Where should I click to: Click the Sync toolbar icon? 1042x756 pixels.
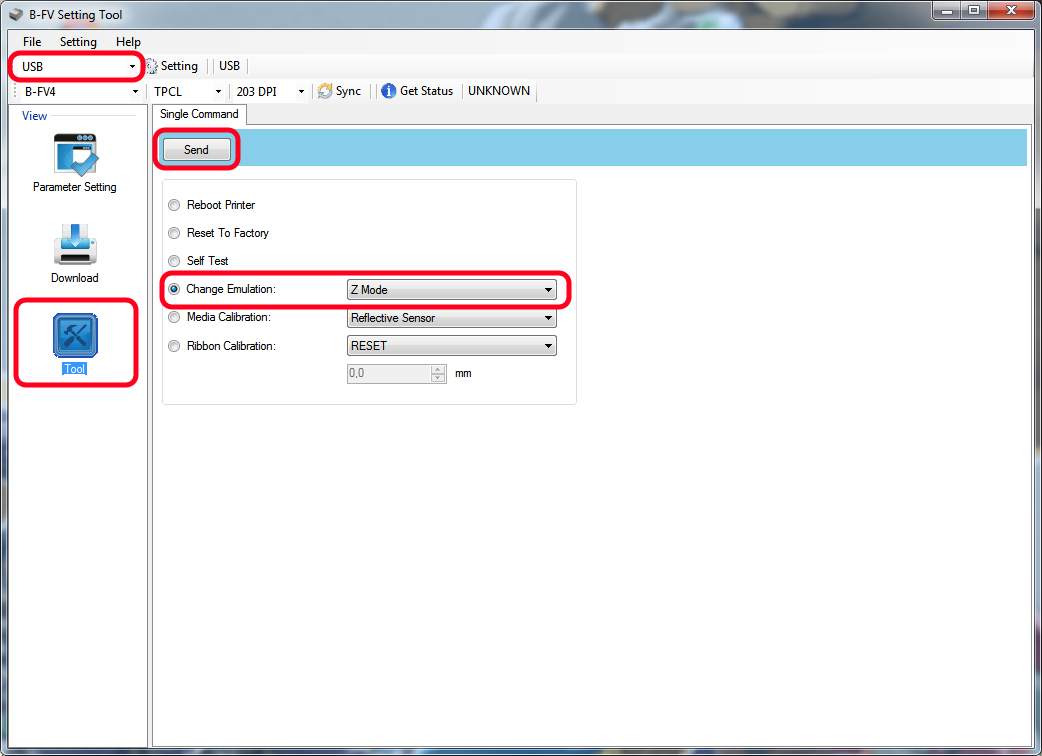click(x=324, y=91)
